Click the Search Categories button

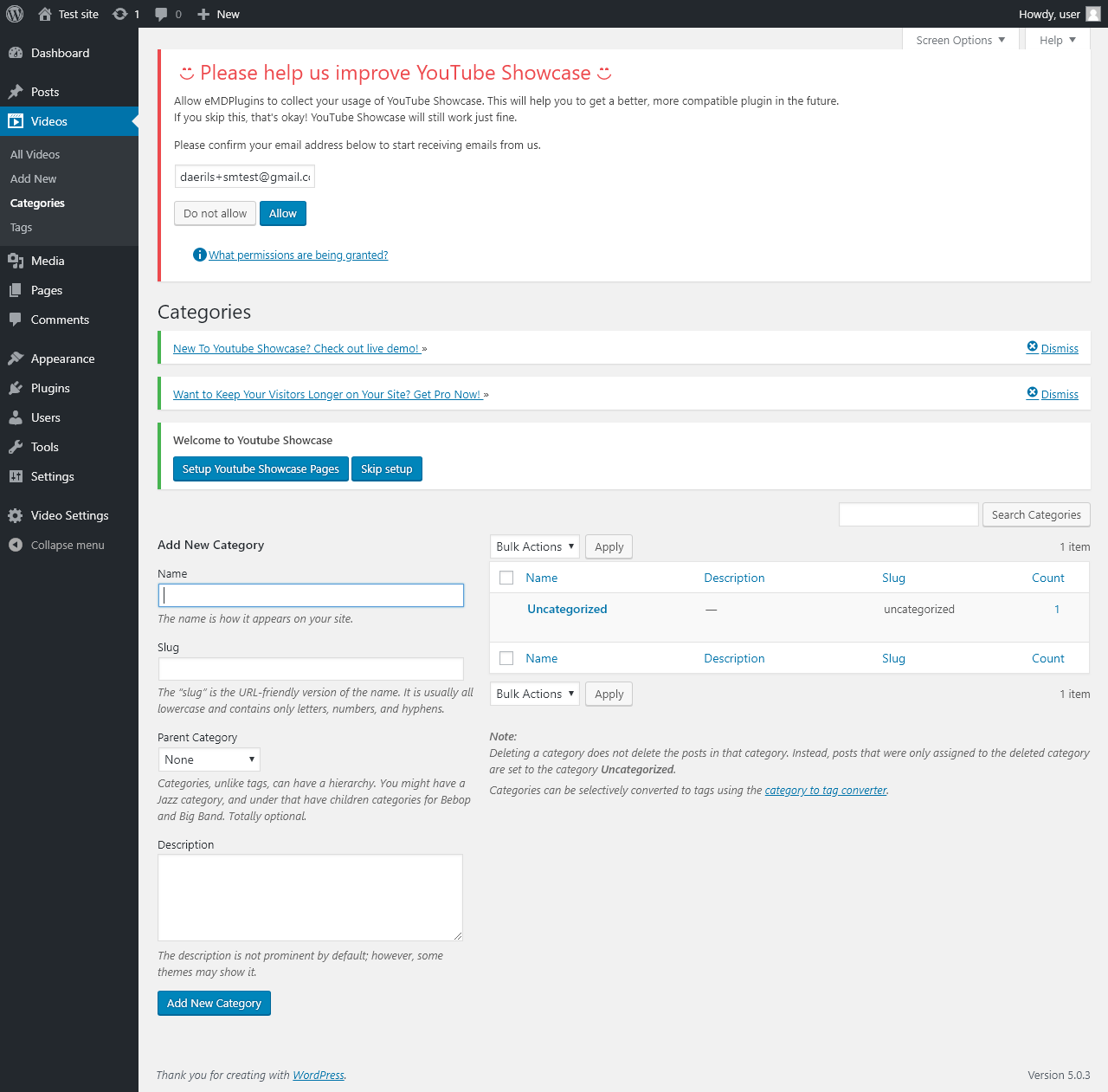1036,514
